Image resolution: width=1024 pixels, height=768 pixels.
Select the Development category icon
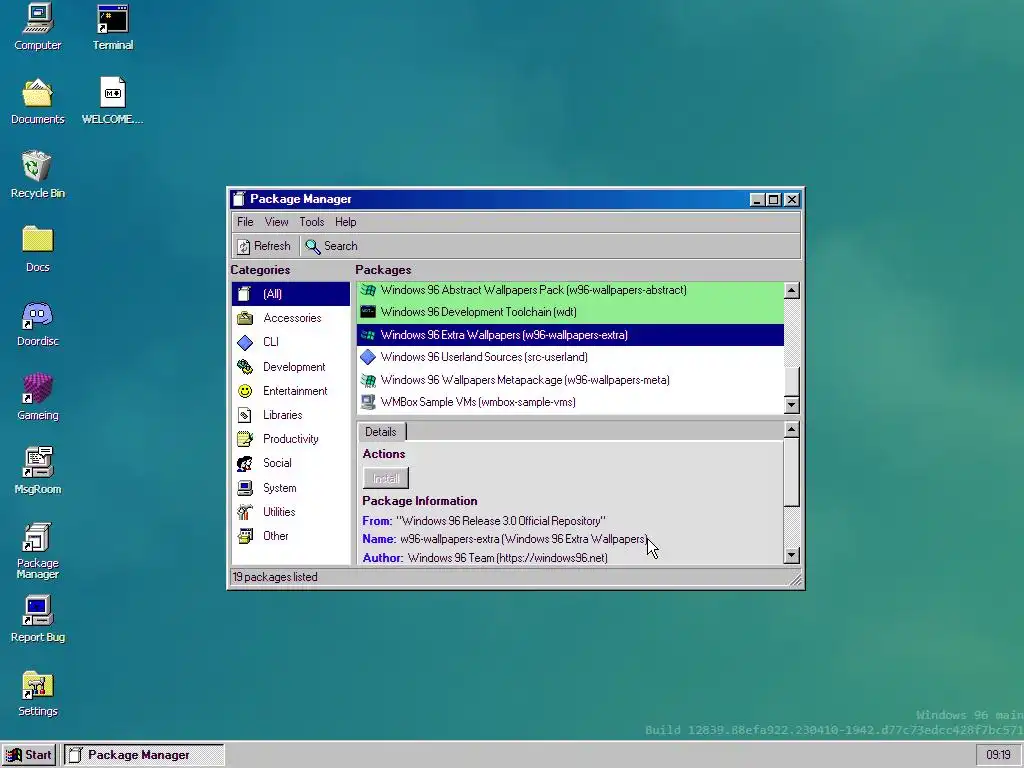[x=245, y=366]
